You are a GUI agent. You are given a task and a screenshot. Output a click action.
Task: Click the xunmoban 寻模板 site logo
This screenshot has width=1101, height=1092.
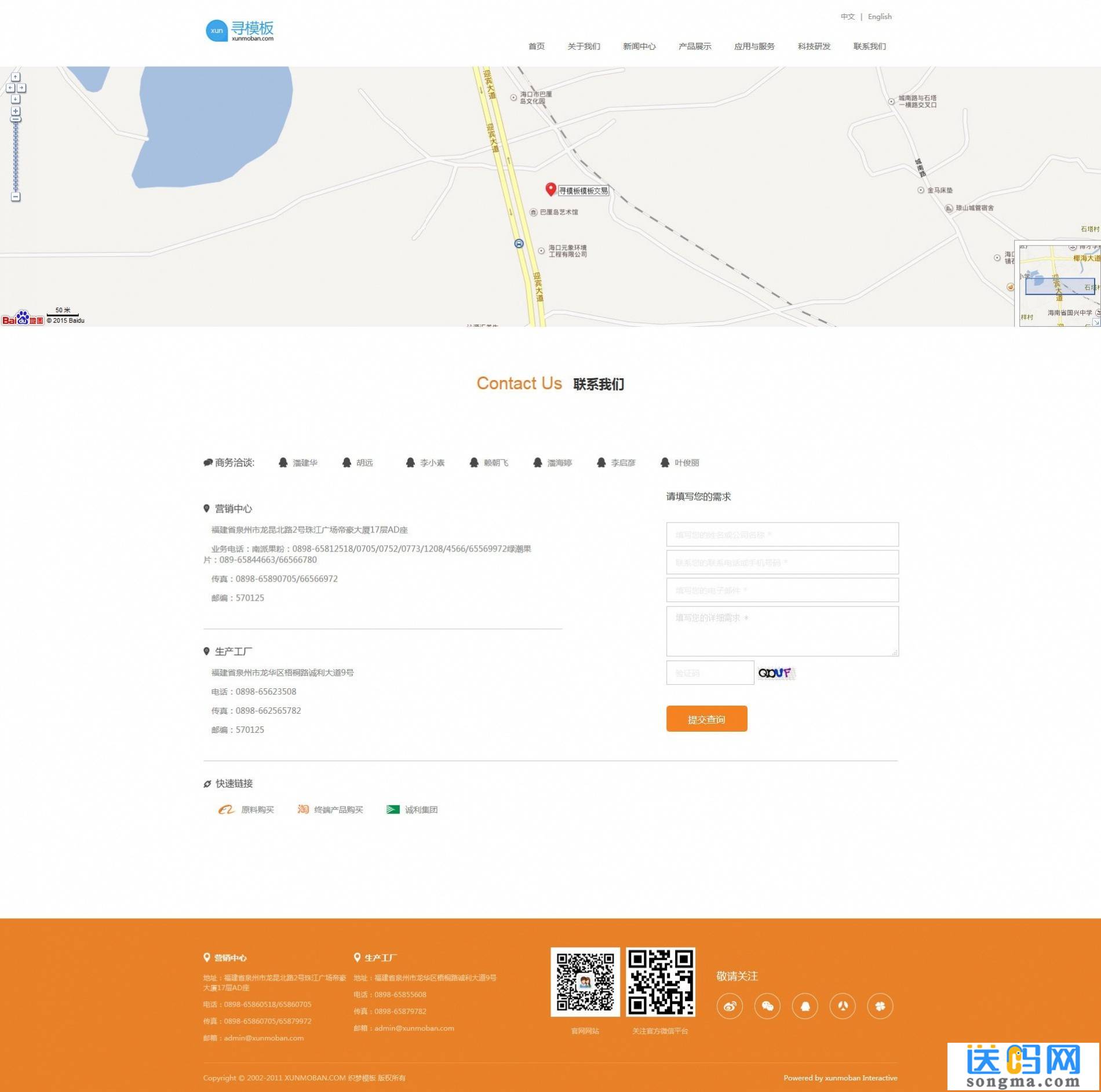point(239,30)
